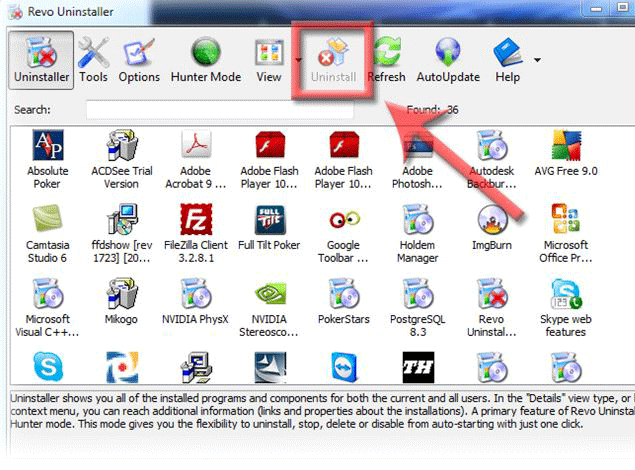The image size is (635, 470).
Task: Click the Uninstall toolbar button
Action: tap(333, 60)
